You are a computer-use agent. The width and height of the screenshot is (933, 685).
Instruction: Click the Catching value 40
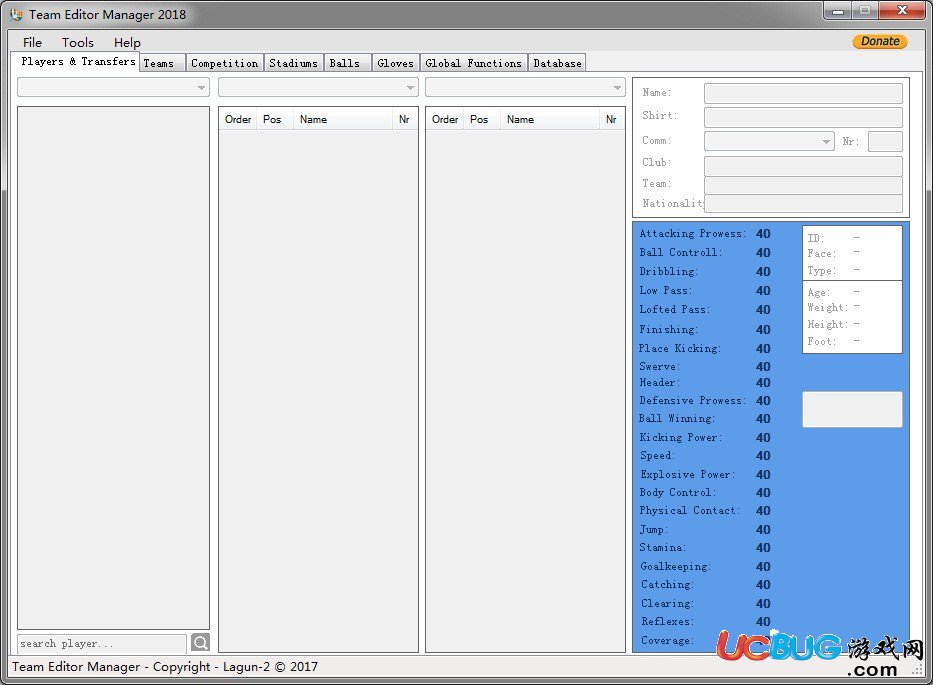click(x=763, y=584)
